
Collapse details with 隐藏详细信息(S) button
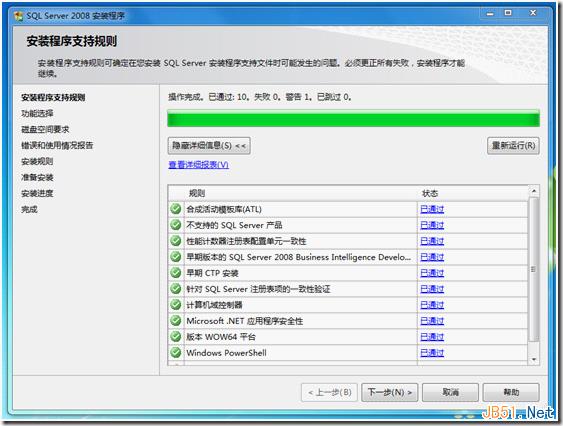pos(209,145)
